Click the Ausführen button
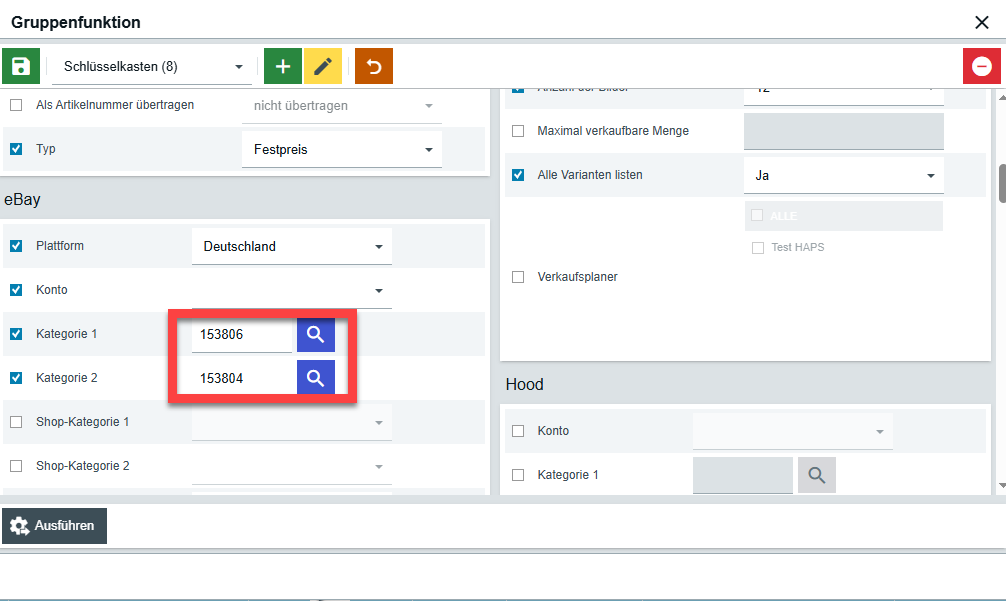Screen dimensions: 1006x601 click(x=55, y=526)
